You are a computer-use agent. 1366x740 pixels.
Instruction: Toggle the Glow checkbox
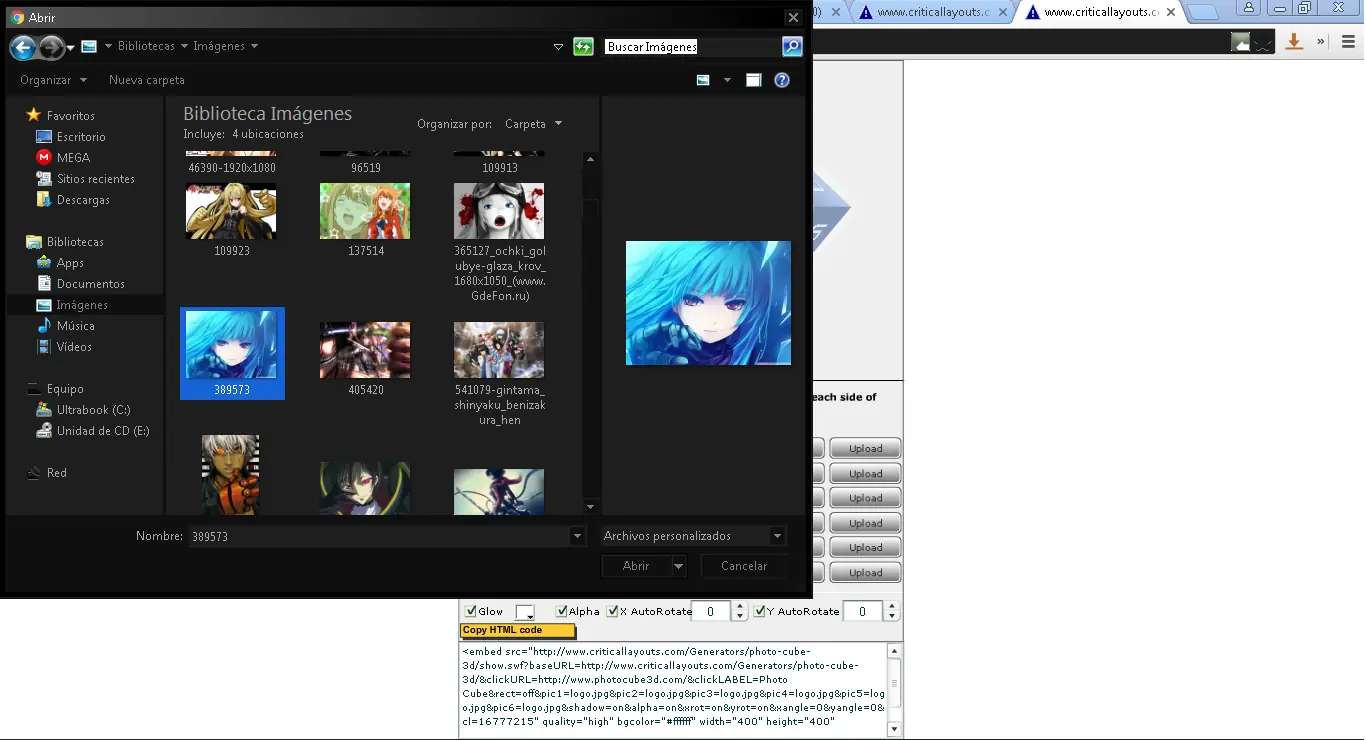[470, 611]
